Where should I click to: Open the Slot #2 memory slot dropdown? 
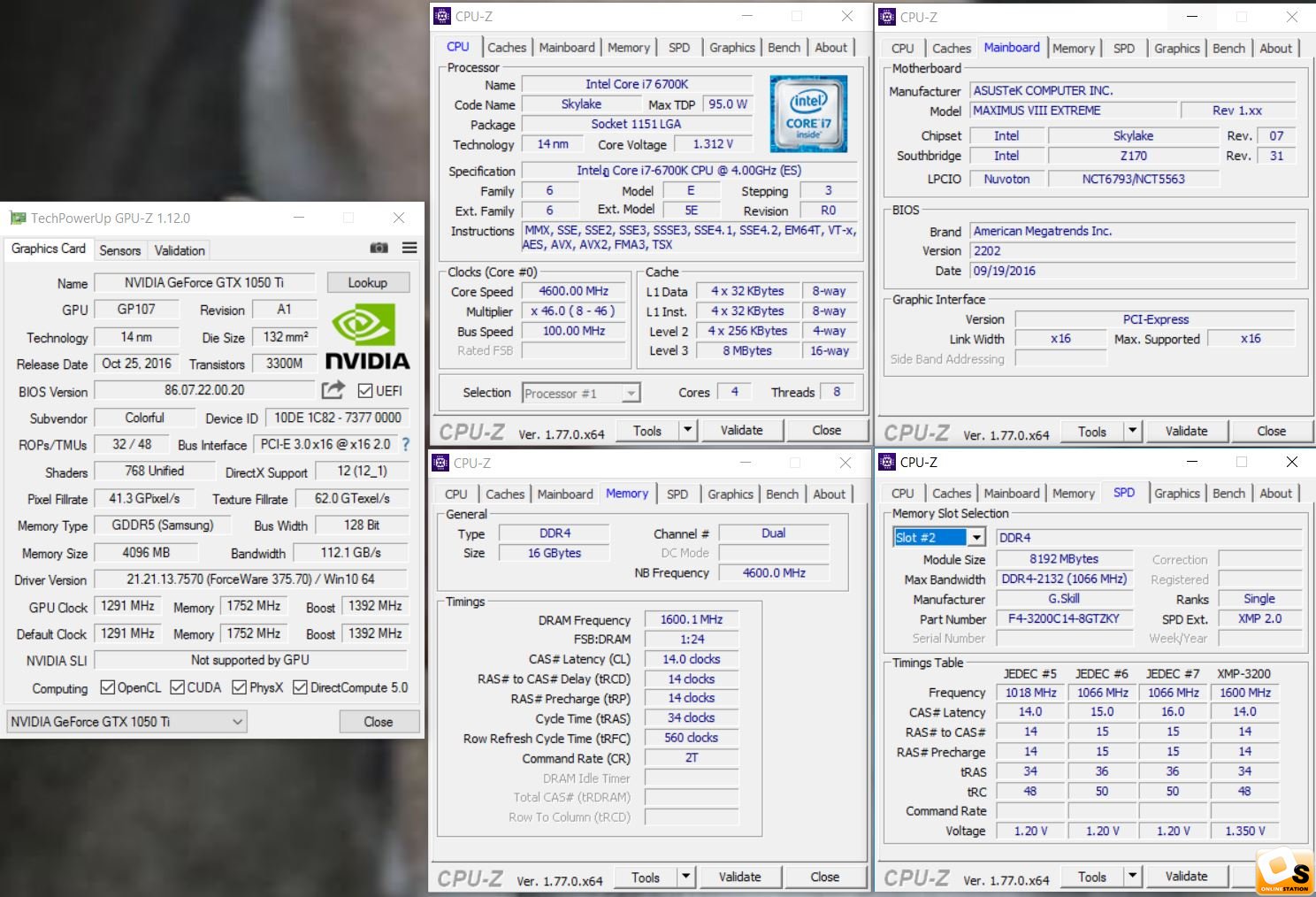pyautogui.click(x=939, y=537)
